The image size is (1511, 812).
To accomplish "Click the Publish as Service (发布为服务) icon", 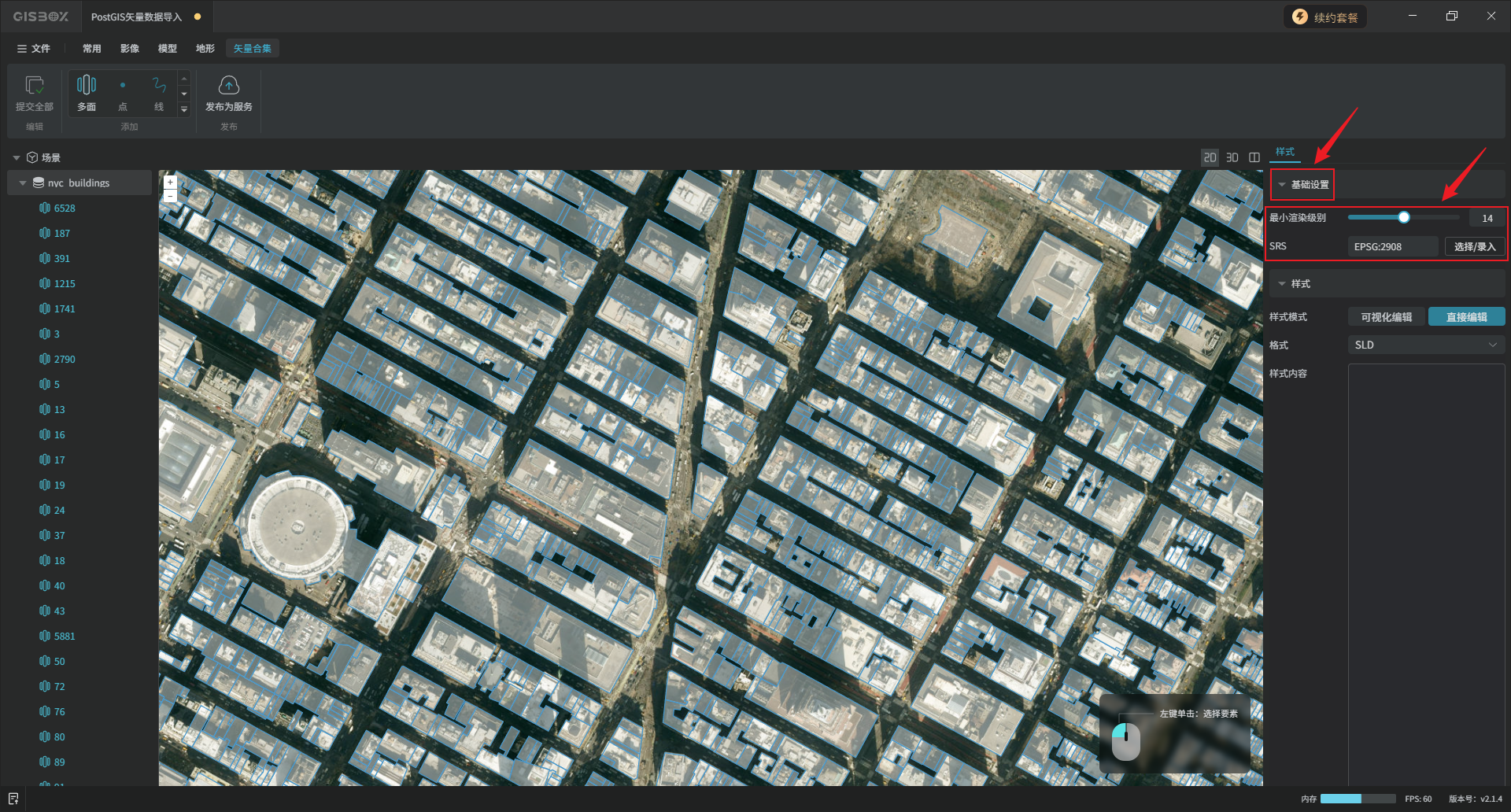I will tap(228, 86).
